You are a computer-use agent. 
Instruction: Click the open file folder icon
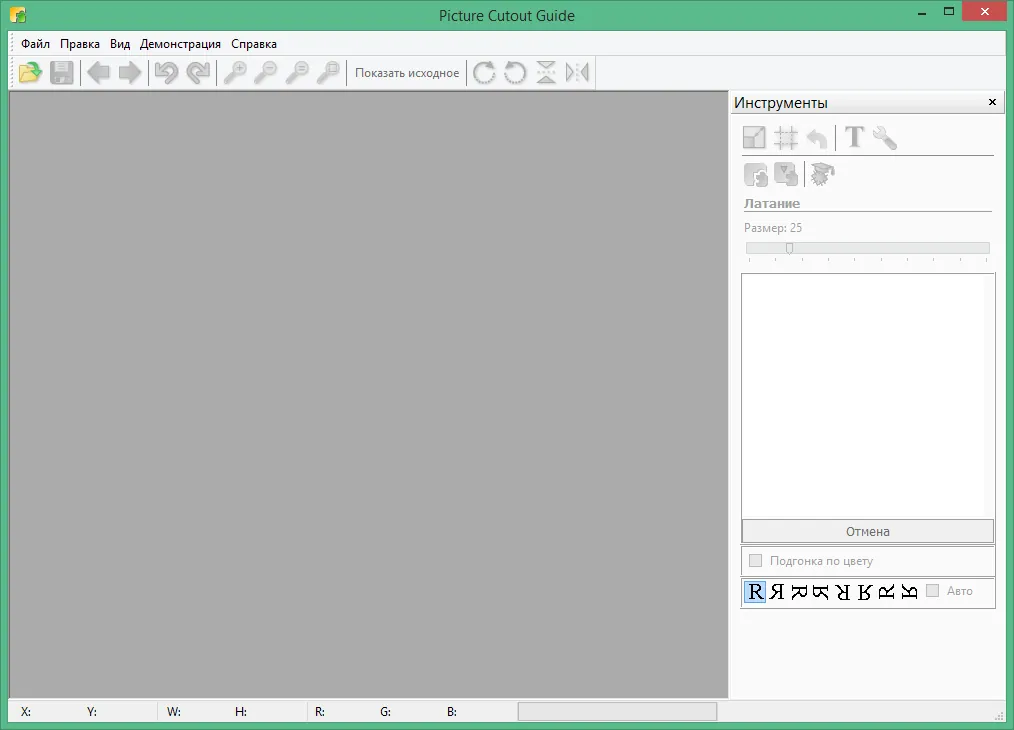pyautogui.click(x=30, y=72)
